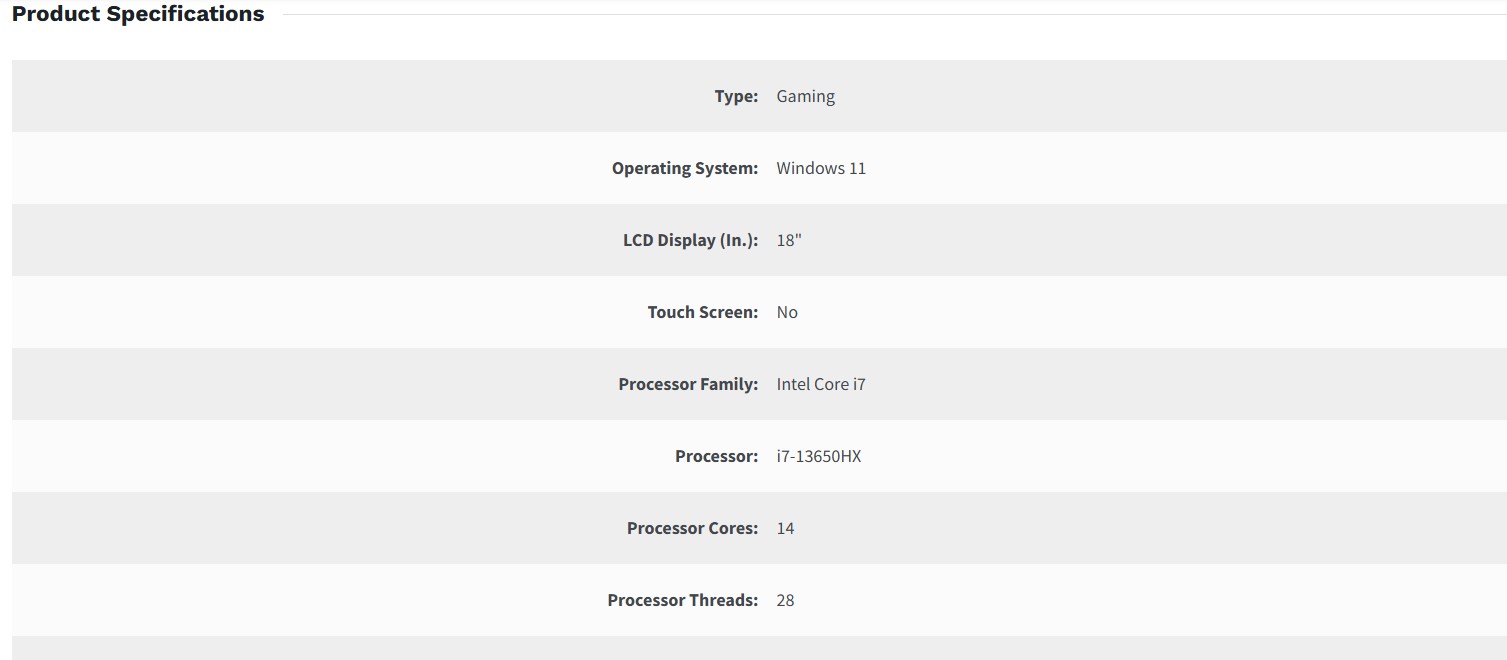Select the 18" display size value
The height and width of the screenshot is (660, 1507).
(x=789, y=240)
